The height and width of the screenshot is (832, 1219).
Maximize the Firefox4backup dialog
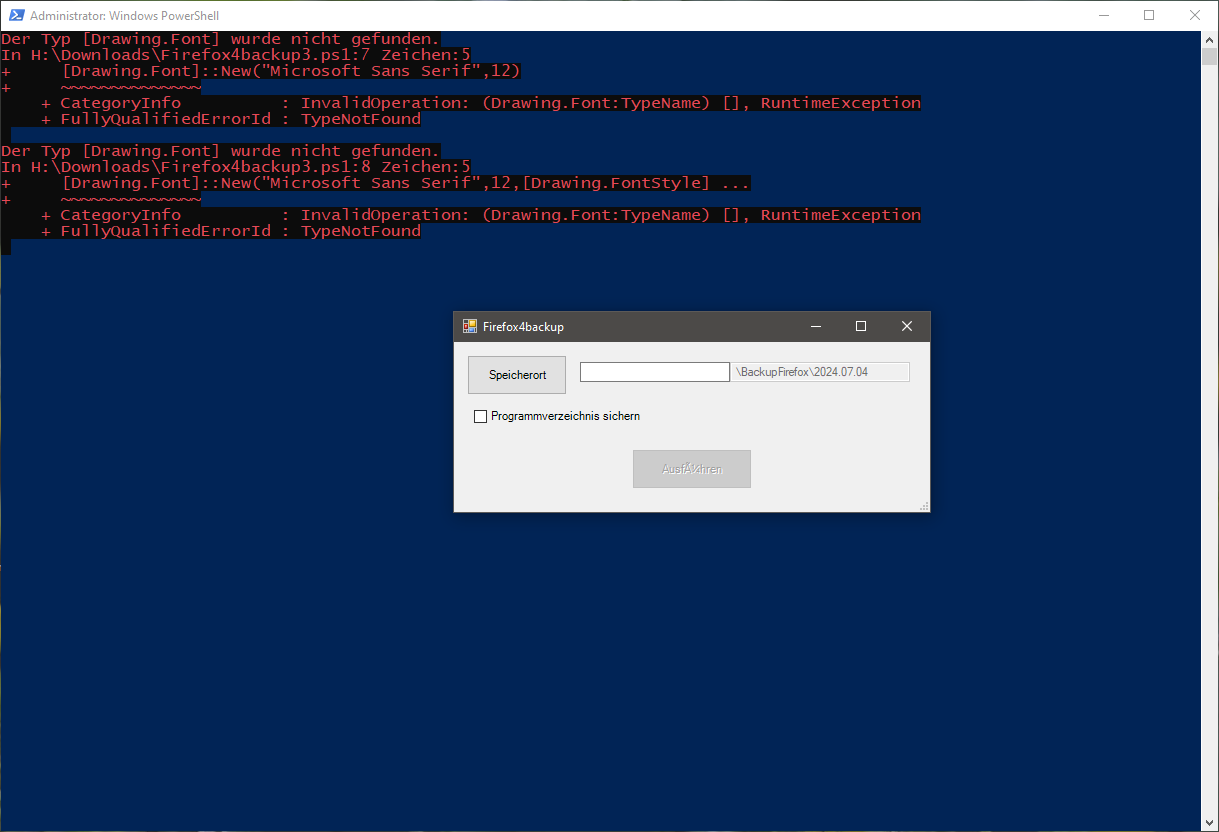(861, 326)
